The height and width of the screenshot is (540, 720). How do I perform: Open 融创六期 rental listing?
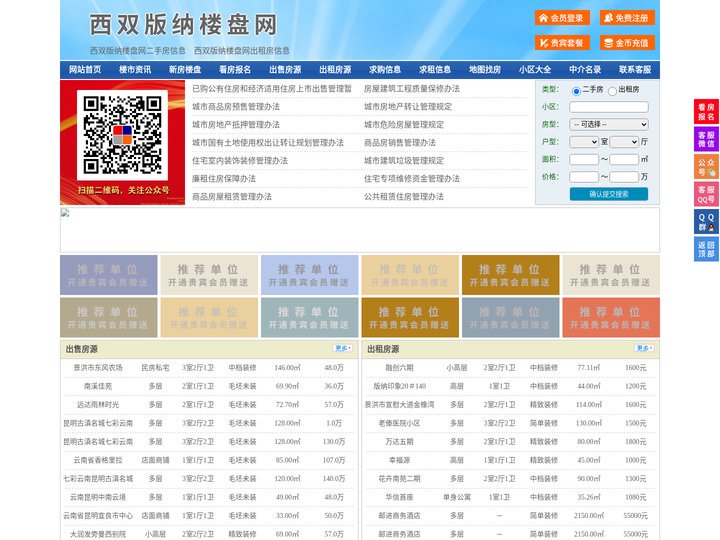[x=399, y=368]
